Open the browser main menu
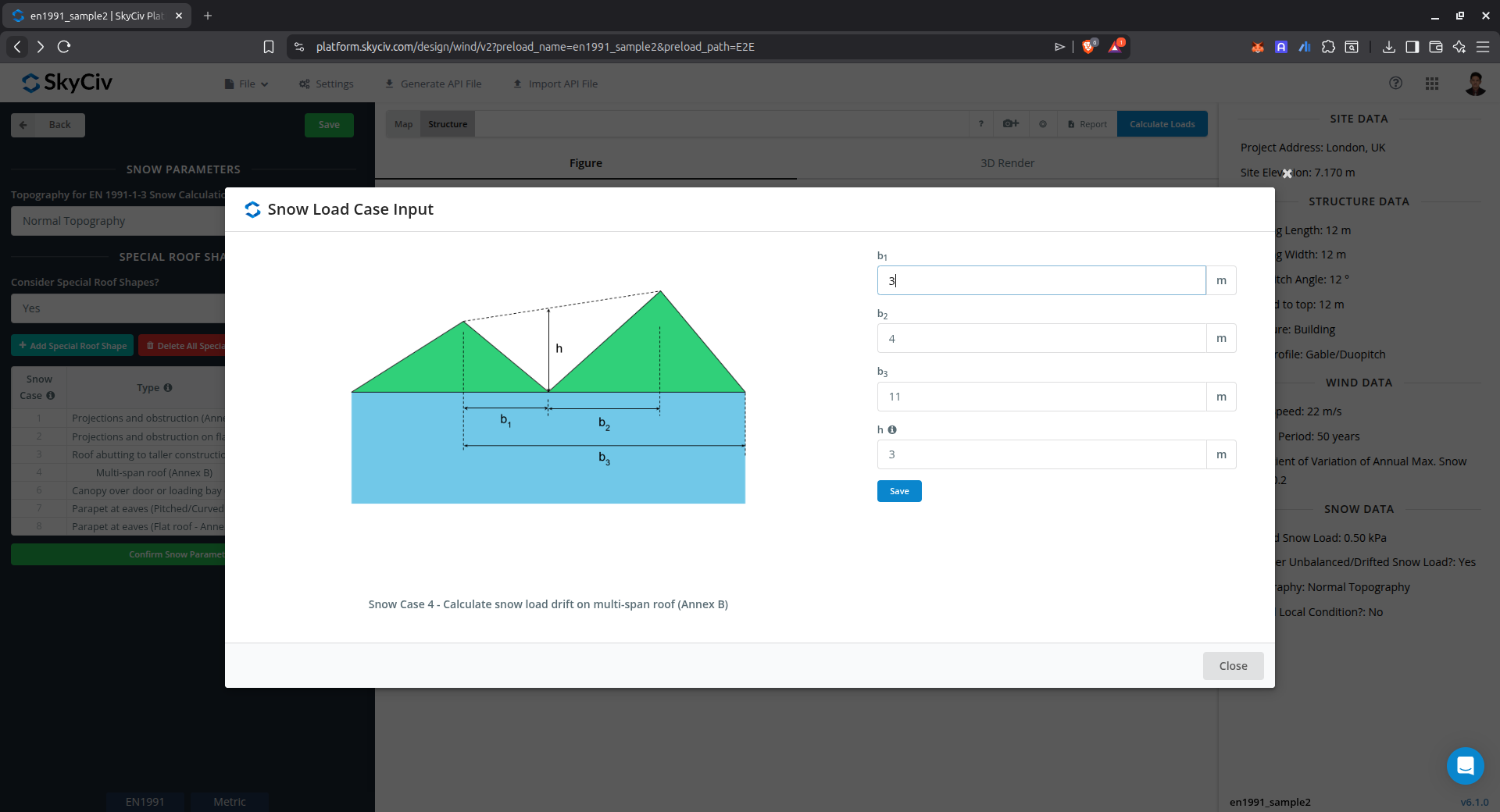This screenshot has height=812, width=1500. (x=1482, y=47)
